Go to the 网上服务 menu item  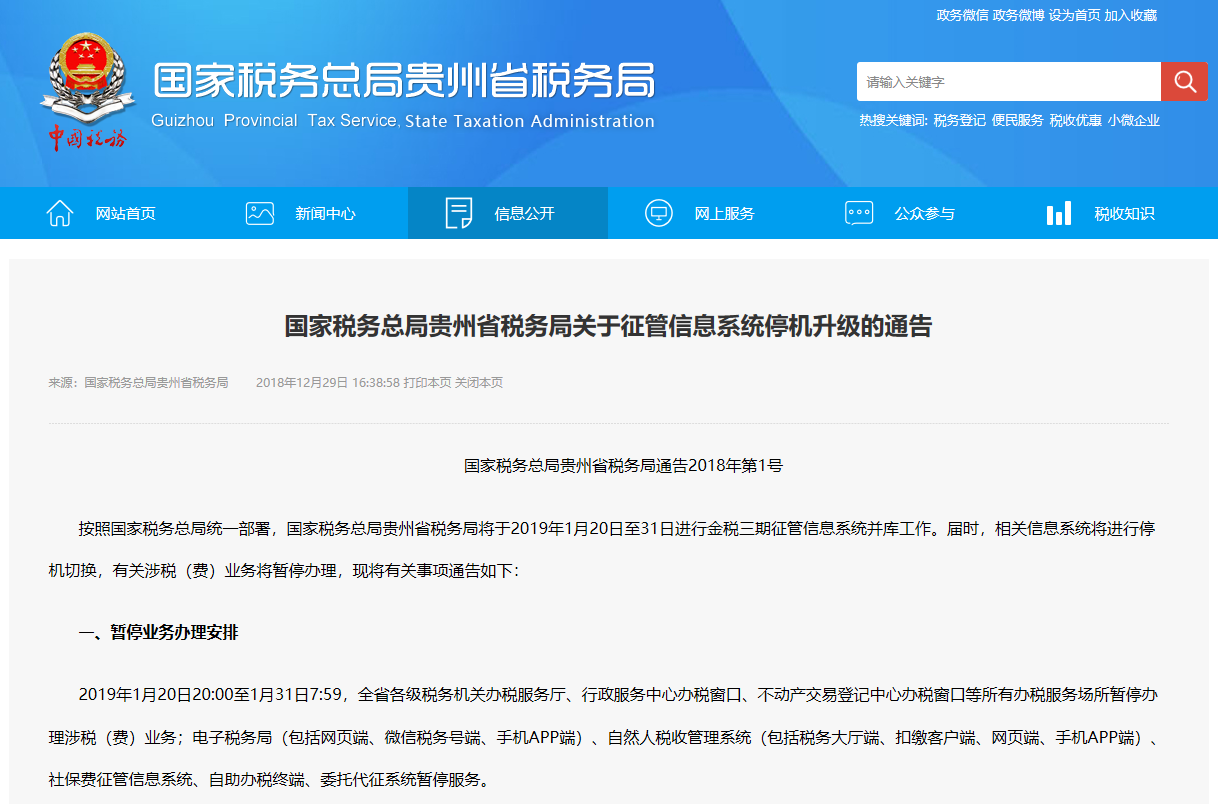(x=725, y=214)
